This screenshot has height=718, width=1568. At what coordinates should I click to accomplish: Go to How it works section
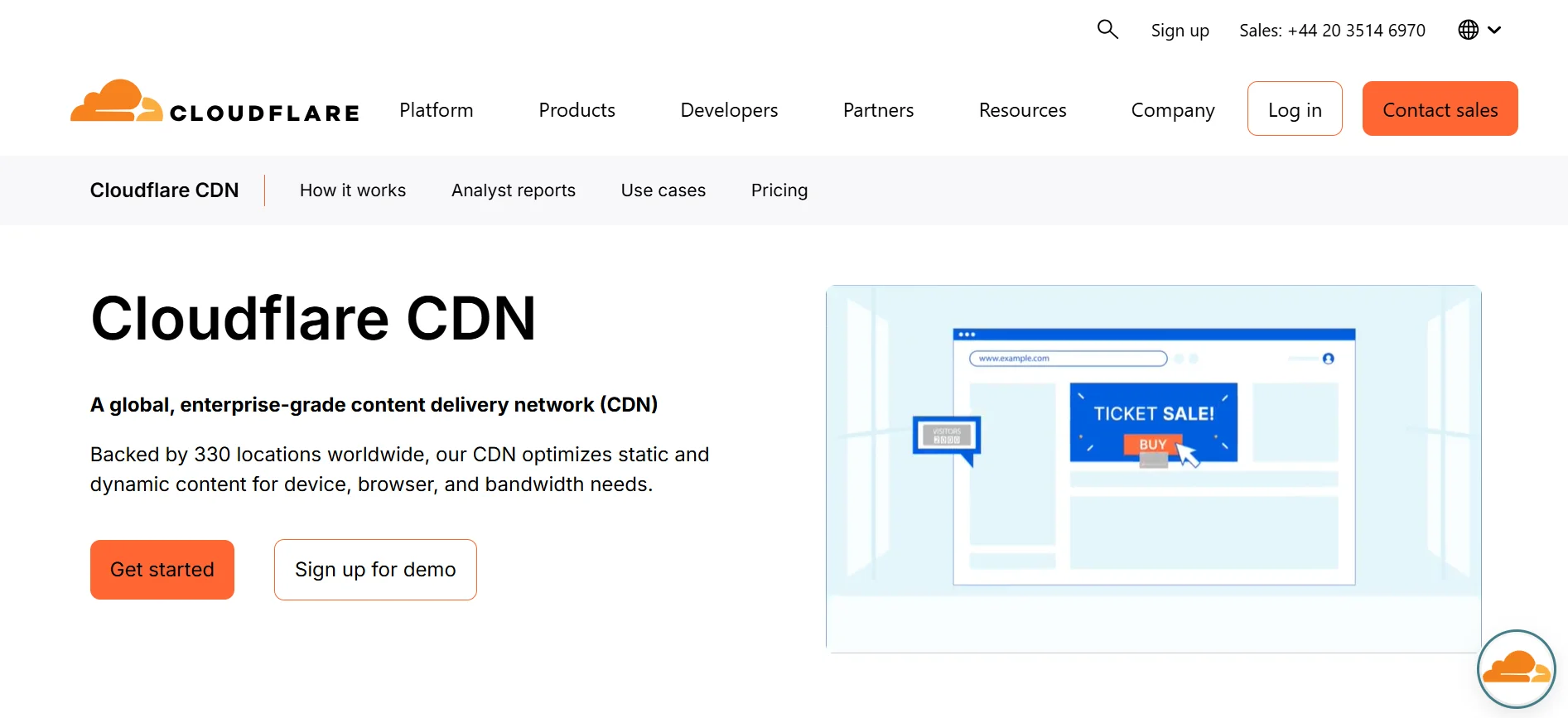[353, 190]
